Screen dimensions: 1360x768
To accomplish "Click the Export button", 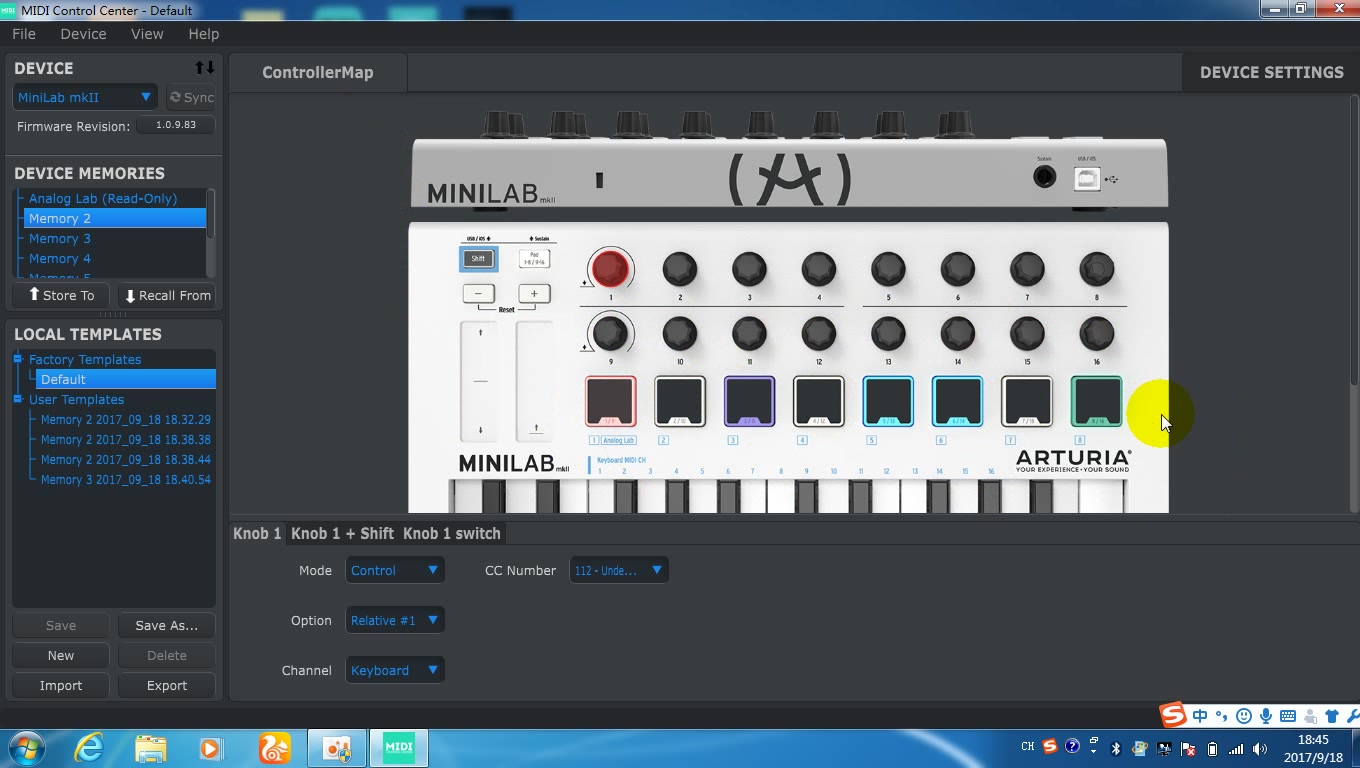I will pyautogui.click(x=167, y=685).
